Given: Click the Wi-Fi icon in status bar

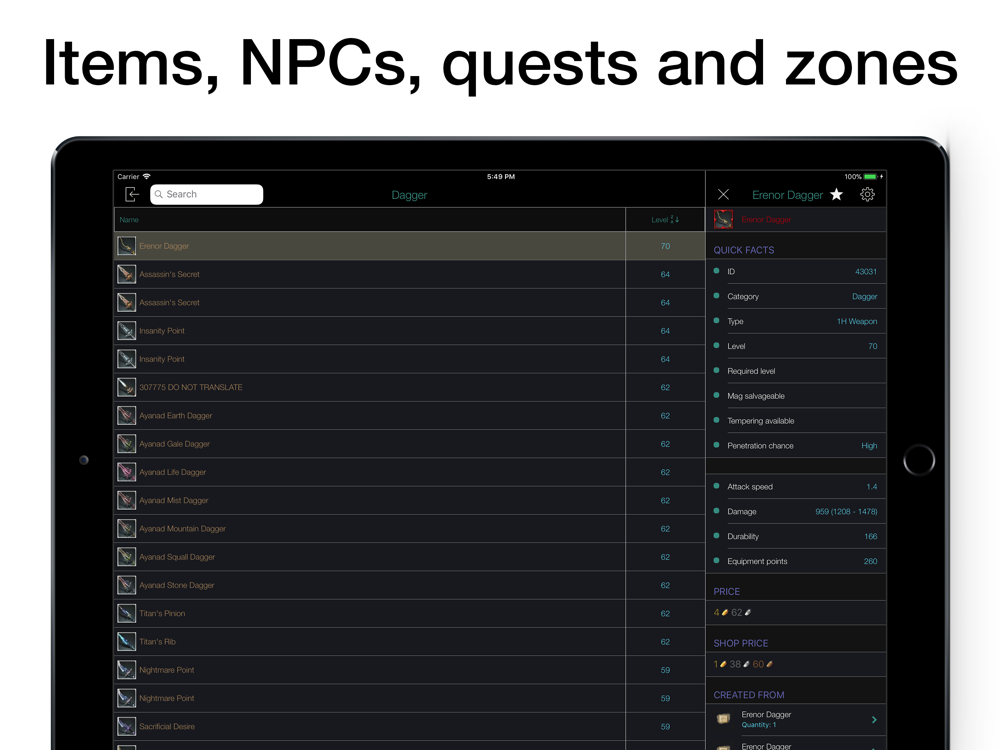Looking at the screenshot, I should coord(147,176).
